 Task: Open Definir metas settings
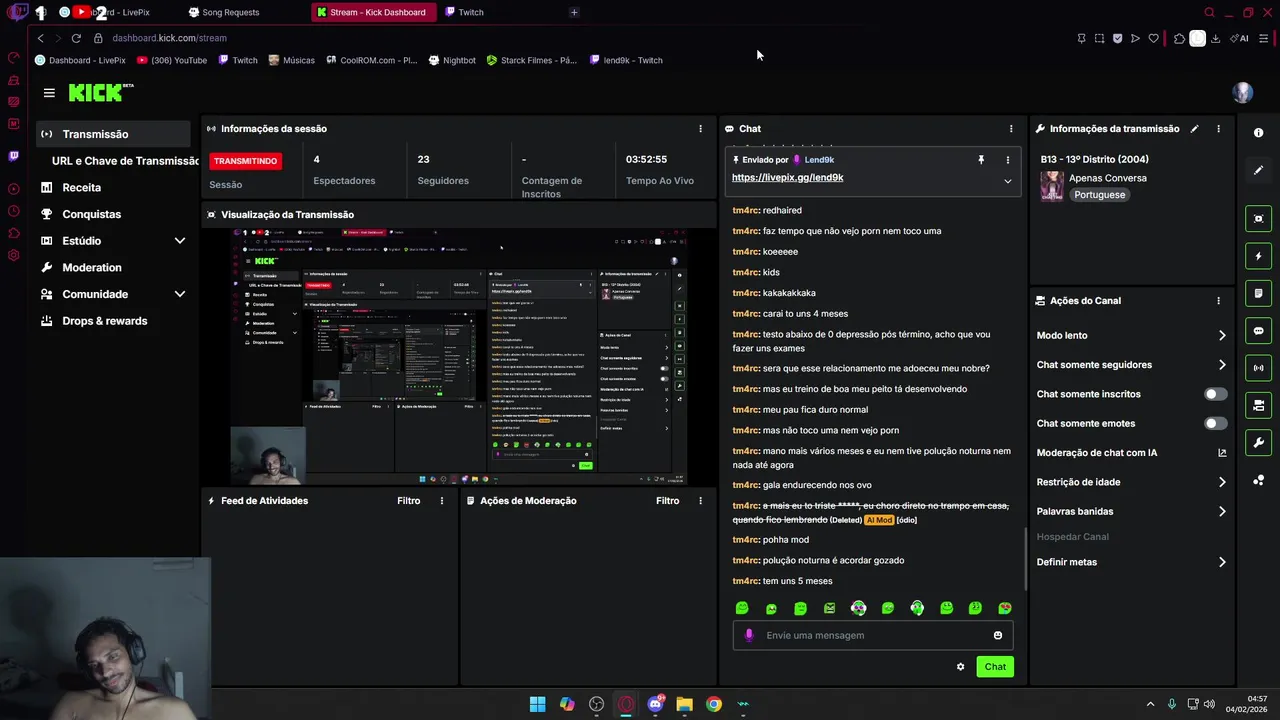[1131, 562]
